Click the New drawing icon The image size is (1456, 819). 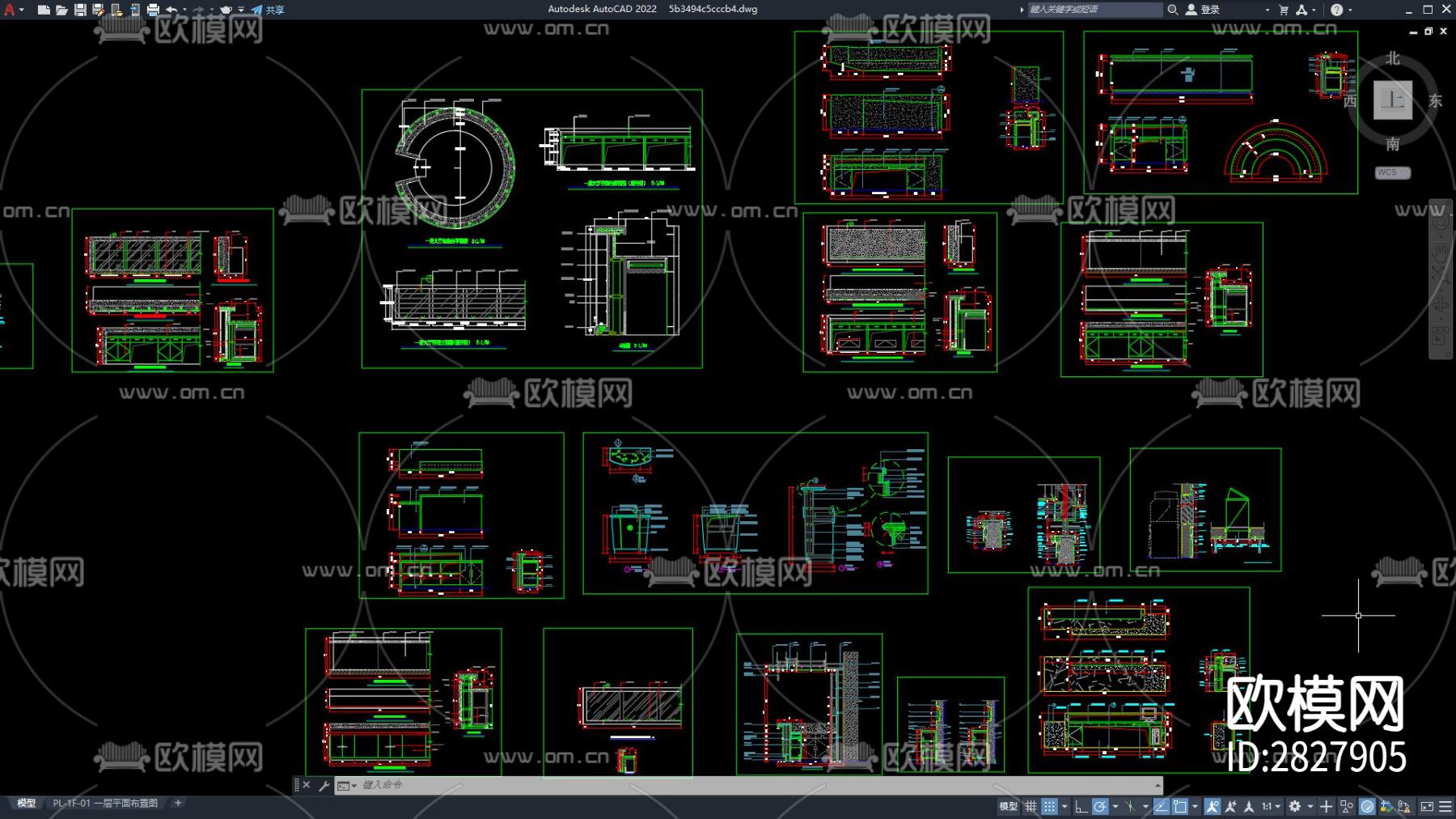44,10
